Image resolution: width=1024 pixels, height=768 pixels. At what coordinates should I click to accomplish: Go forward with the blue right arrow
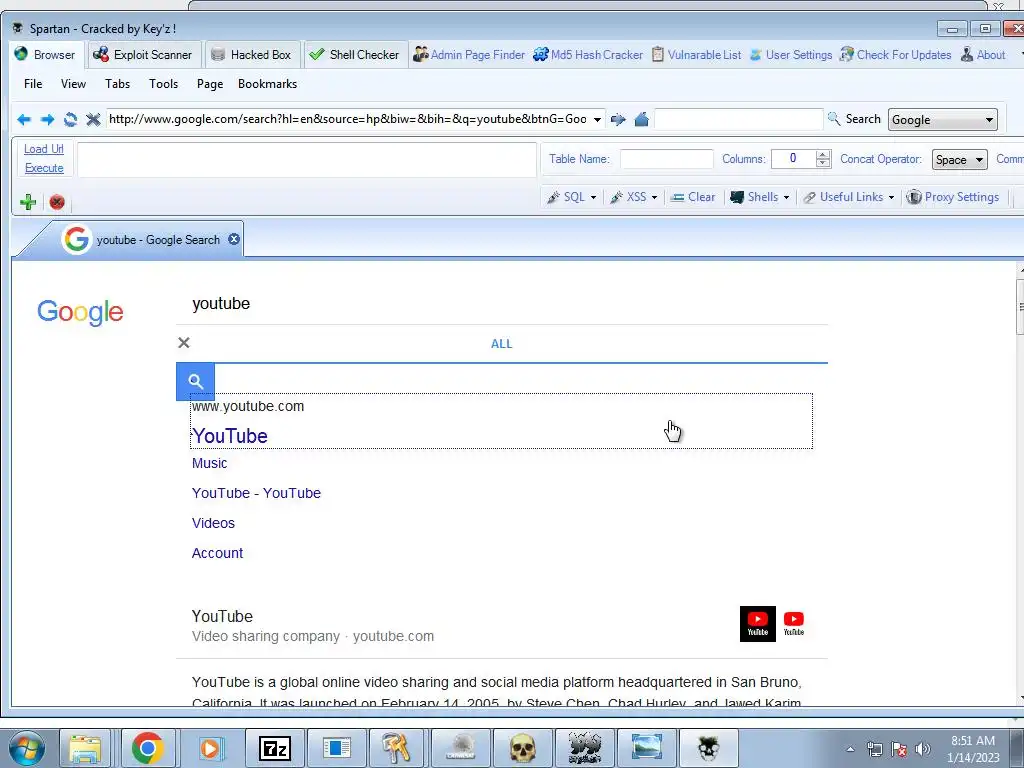47,120
